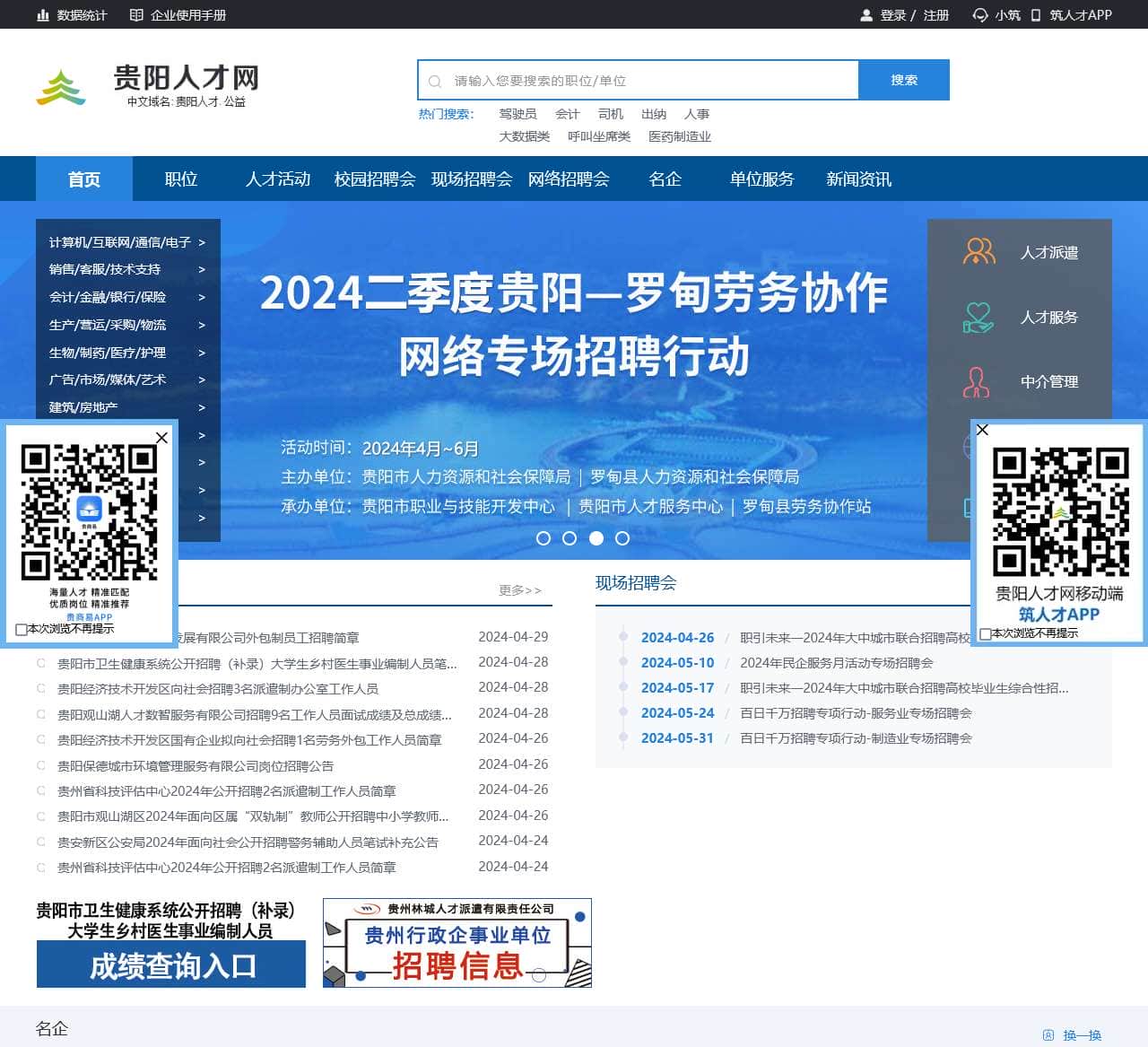Screen dimensions: 1148x1047
Task: Click the 换一换 refresh icon near 名企
Action: pos(1048,1034)
